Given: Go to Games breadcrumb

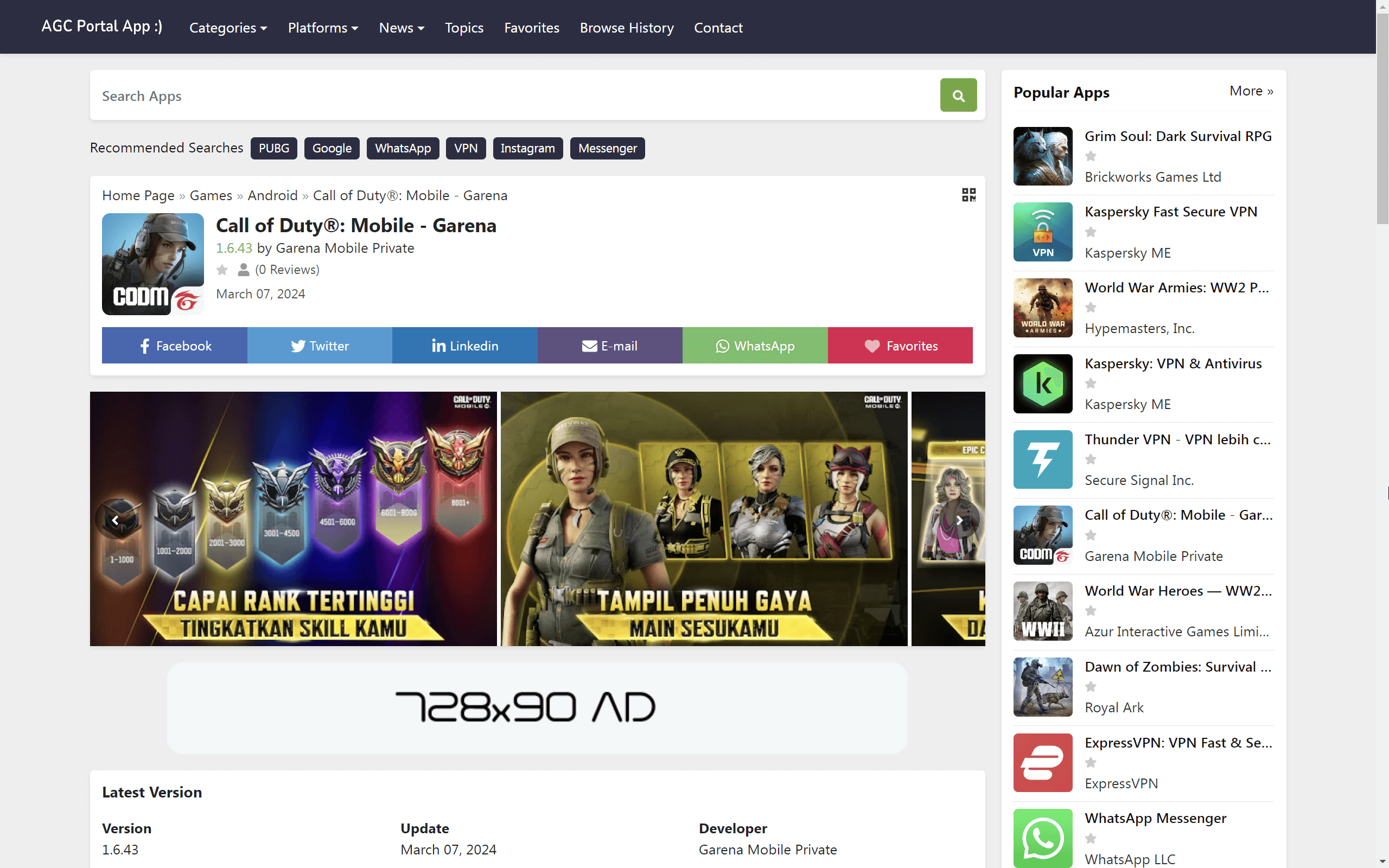Looking at the screenshot, I should (x=211, y=195).
